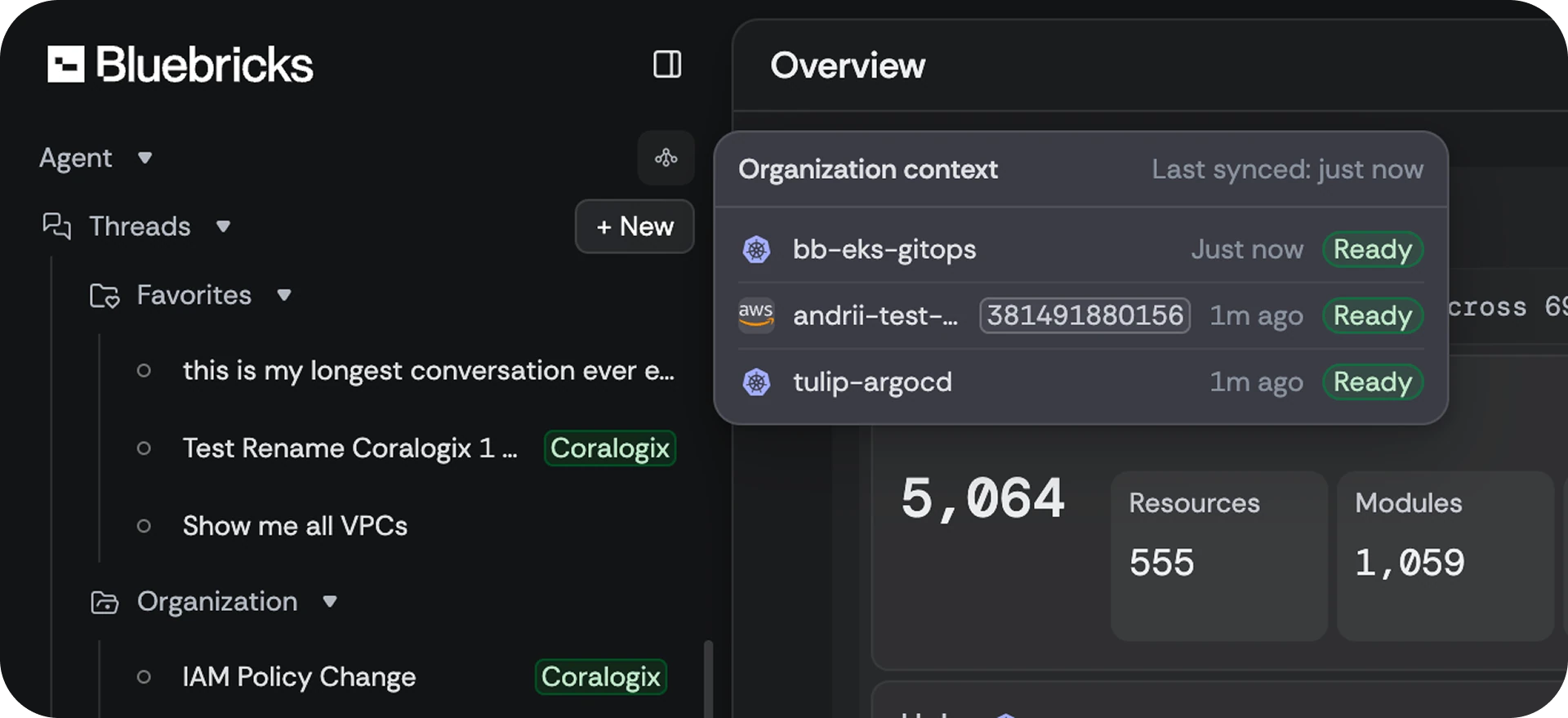Click circle bullet of IAM Policy Change
The height and width of the screenshot is (718, 1568).
pos(144,677)
